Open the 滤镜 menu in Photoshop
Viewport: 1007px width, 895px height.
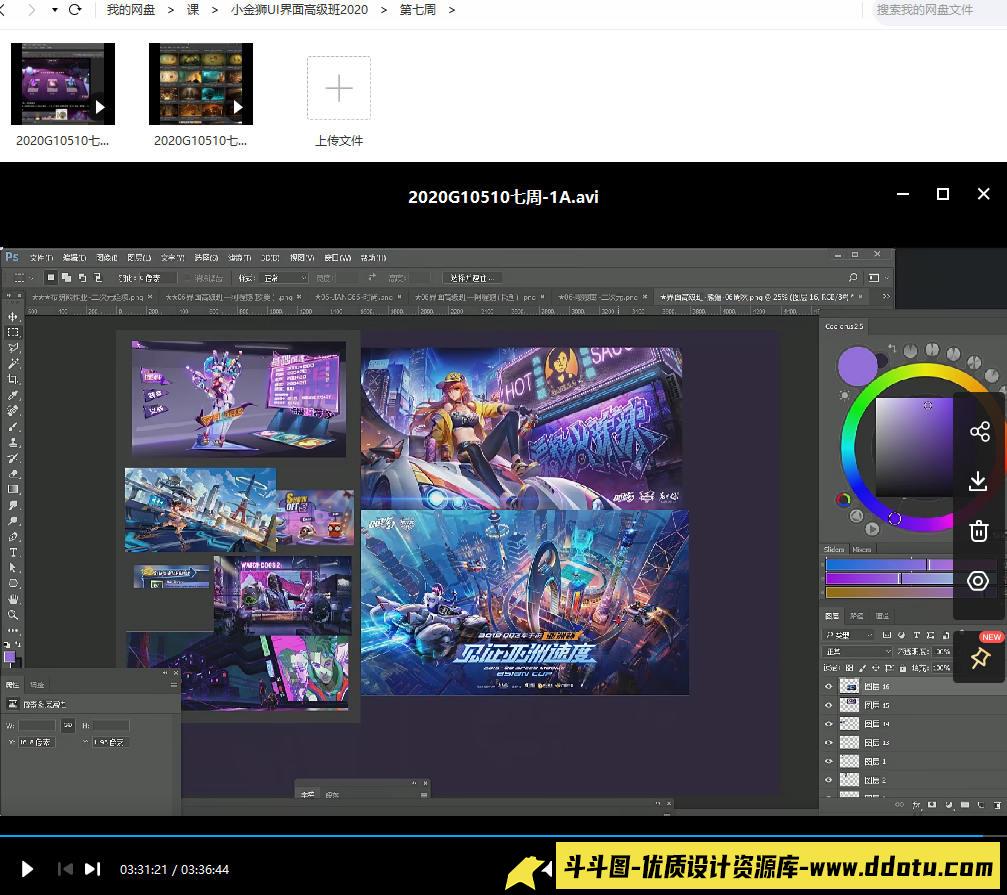pyautogui.click(x=239, y=257)
